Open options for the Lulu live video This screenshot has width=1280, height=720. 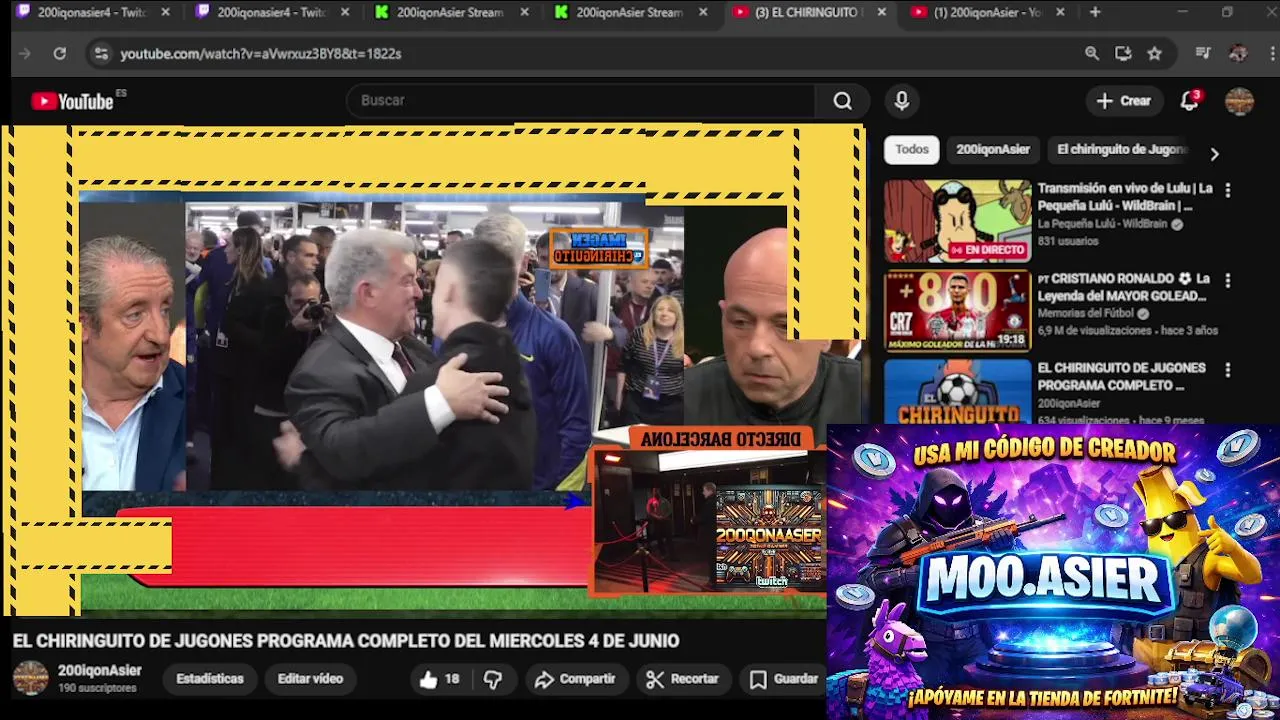point(1227,190)
